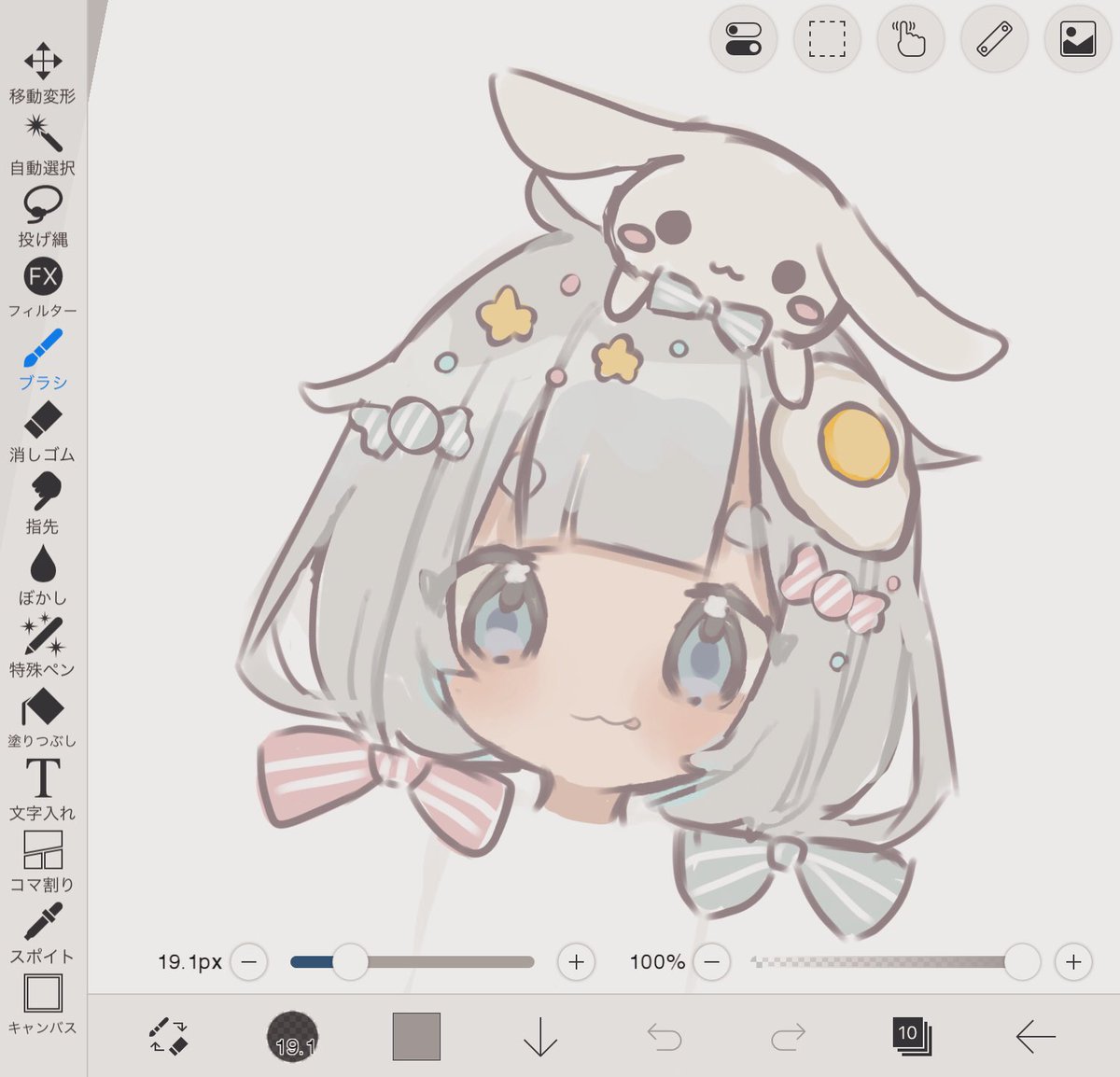1120x1077 pixels.
Task: Select the Text (文字入れ) tool
Action: point(43,790)
